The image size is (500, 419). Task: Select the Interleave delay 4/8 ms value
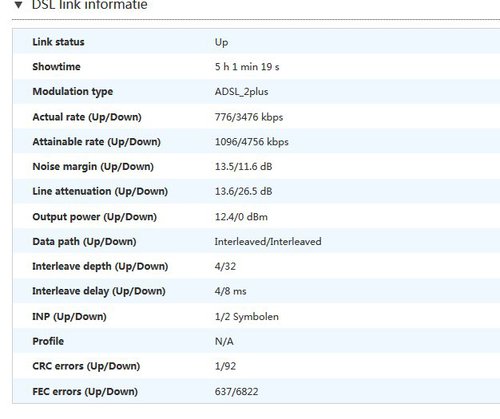coord(230,291)
